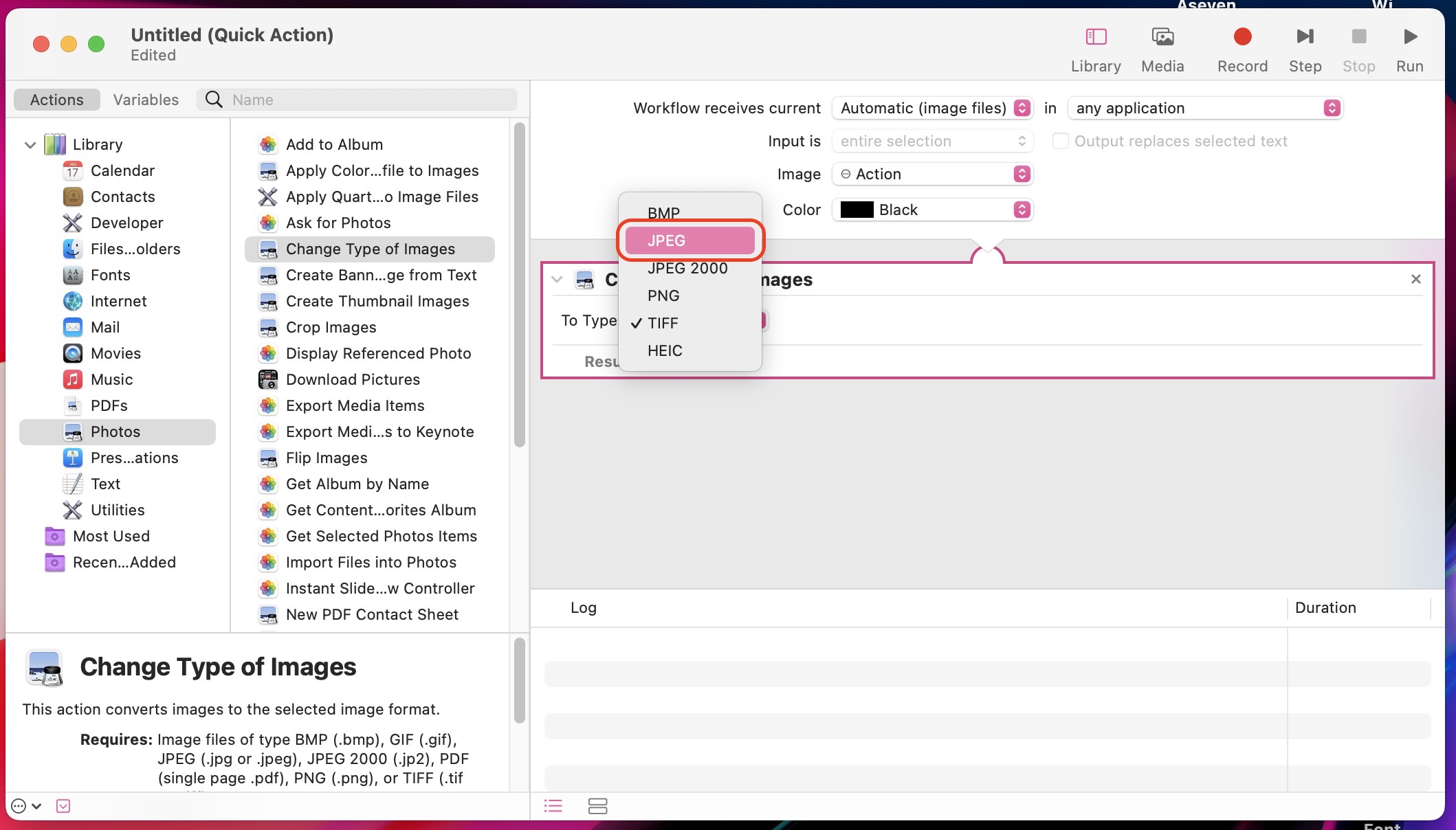Switch to the stacked workflow view icon
Image resolution: width=1456 pixels, height=830 pixels.
597,806
